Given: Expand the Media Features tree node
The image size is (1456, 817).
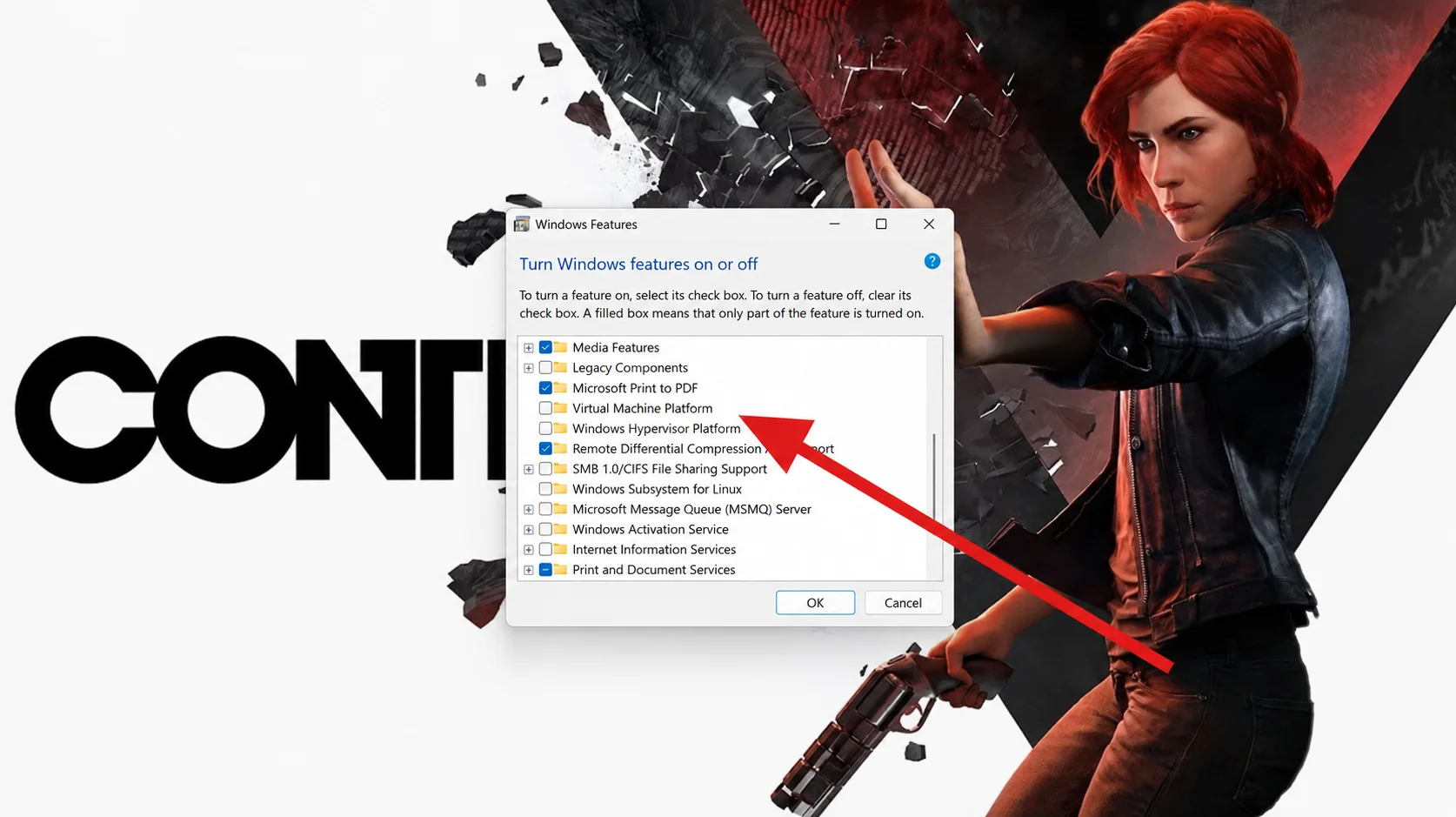Looking at the screenshot, I should pos(528,348).
